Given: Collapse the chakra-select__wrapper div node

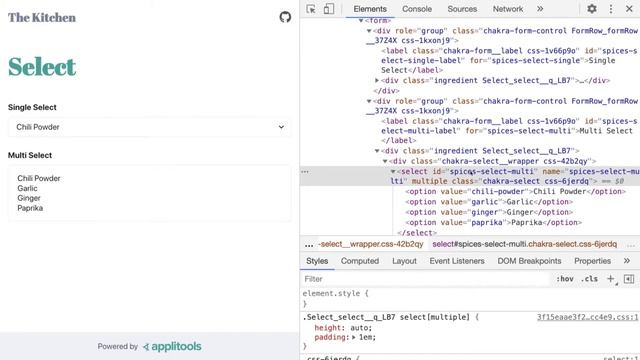Looking at the screenshot, I should [x=385, y=161].
